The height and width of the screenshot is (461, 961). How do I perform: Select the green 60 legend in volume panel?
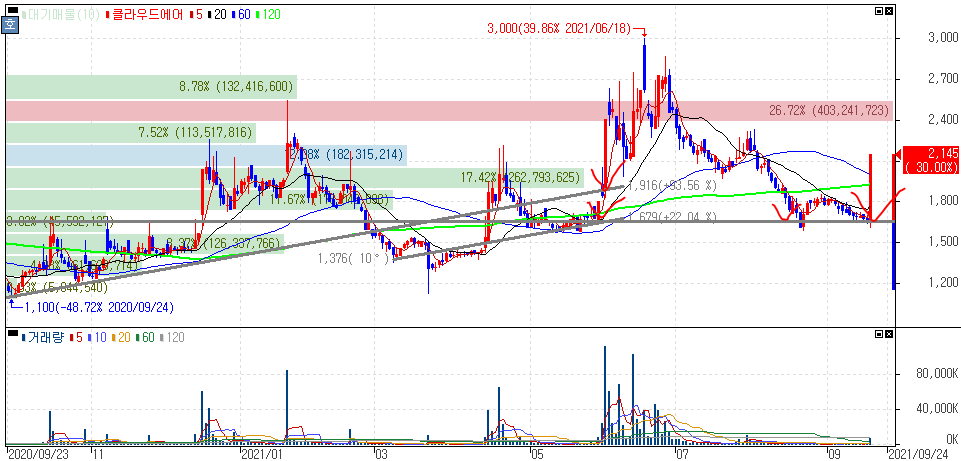[x=145, y=337]
